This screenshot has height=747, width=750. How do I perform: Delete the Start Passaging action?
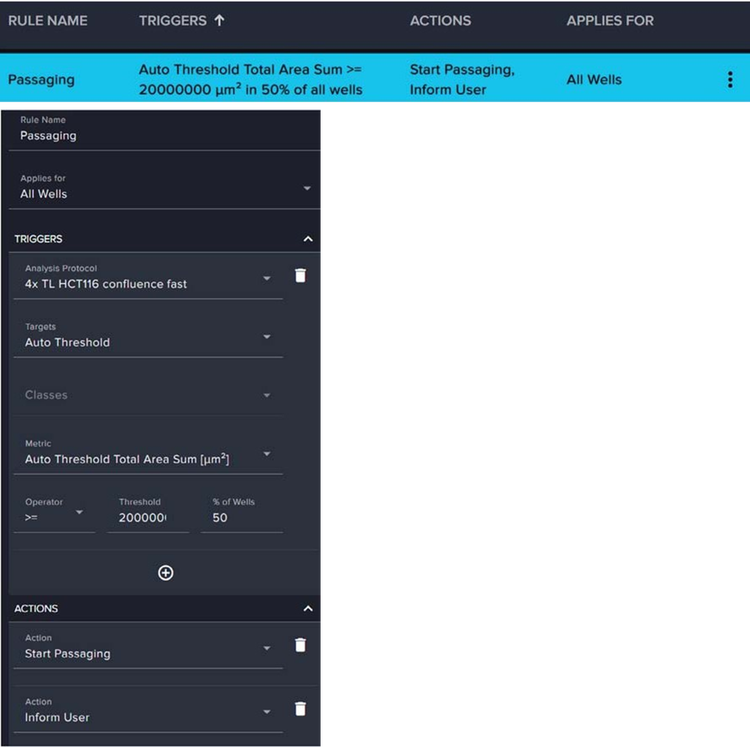pyautogui.click(x=300, y=646)
